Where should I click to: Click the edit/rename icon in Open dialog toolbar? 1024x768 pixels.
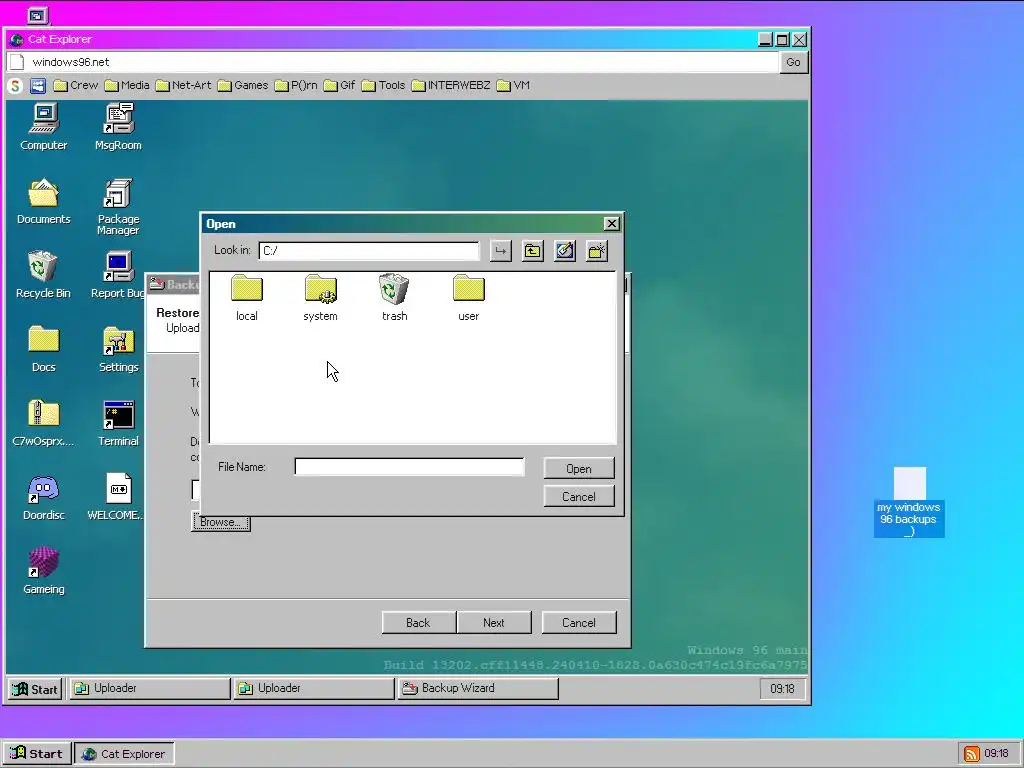tap(565, 251)
